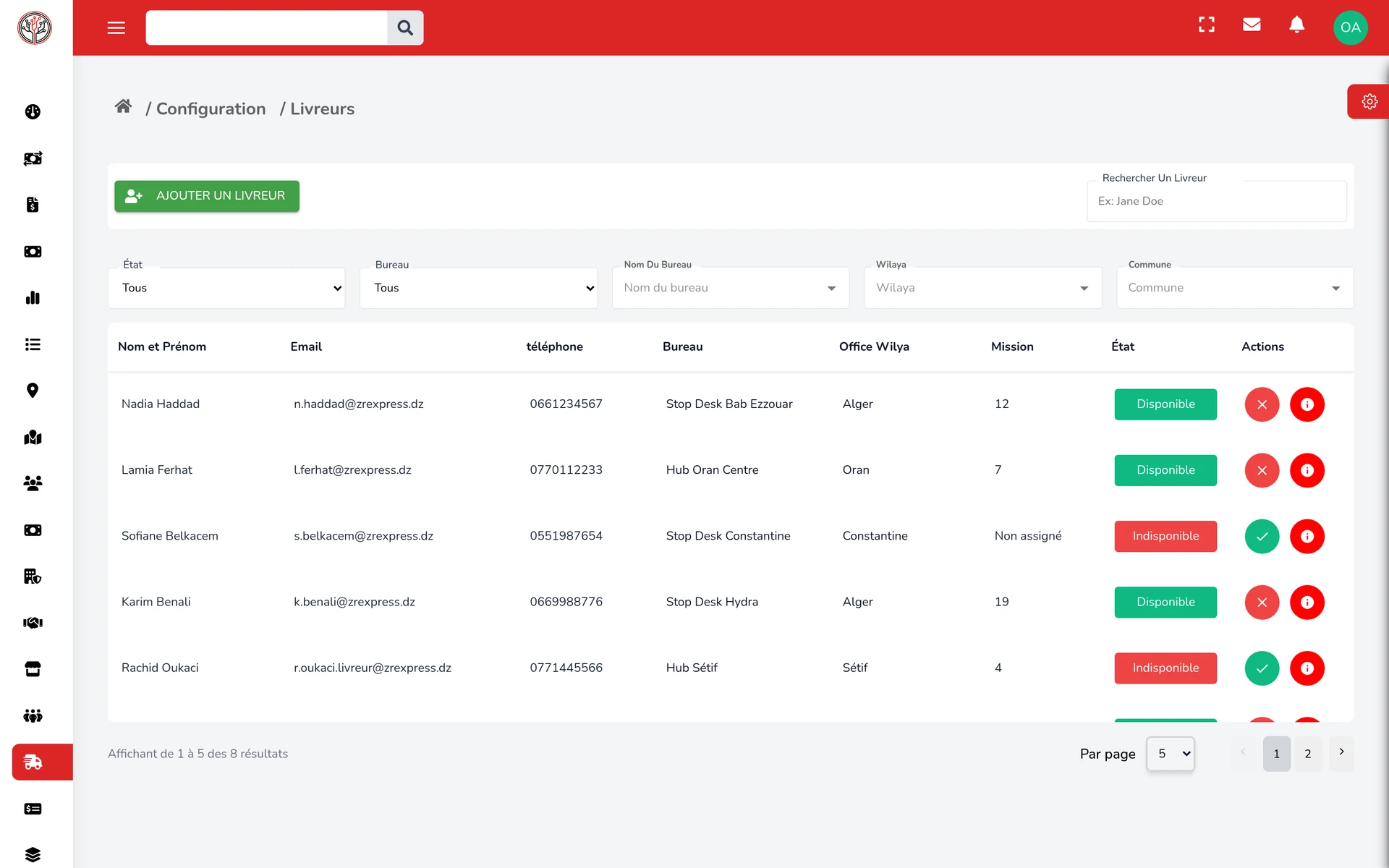The width and height of the screenshot is (1389, 868).
Task: Click the company logo in the sidebar
Action: pyautogui.click(x=35, y=28)
